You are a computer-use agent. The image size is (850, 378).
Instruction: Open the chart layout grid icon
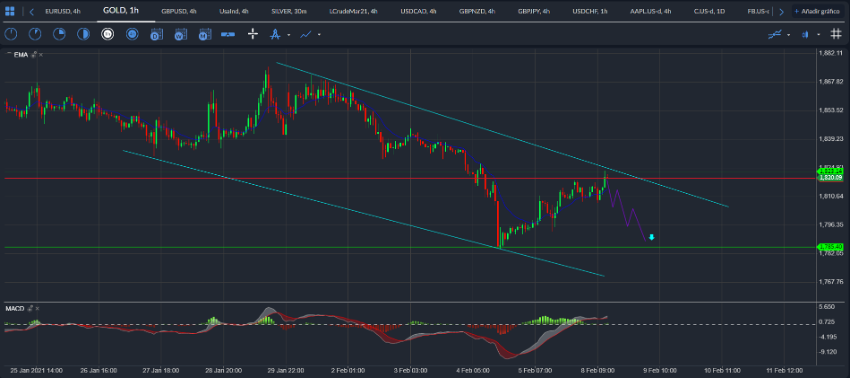click(10, 11)
